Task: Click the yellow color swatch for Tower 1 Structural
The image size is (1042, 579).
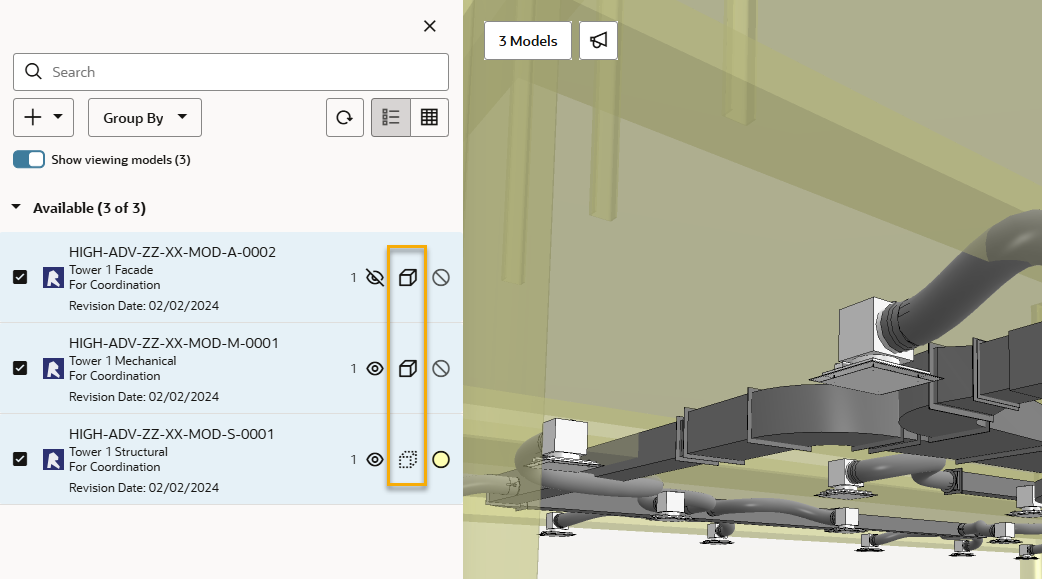Action: (x=441, y=460)
